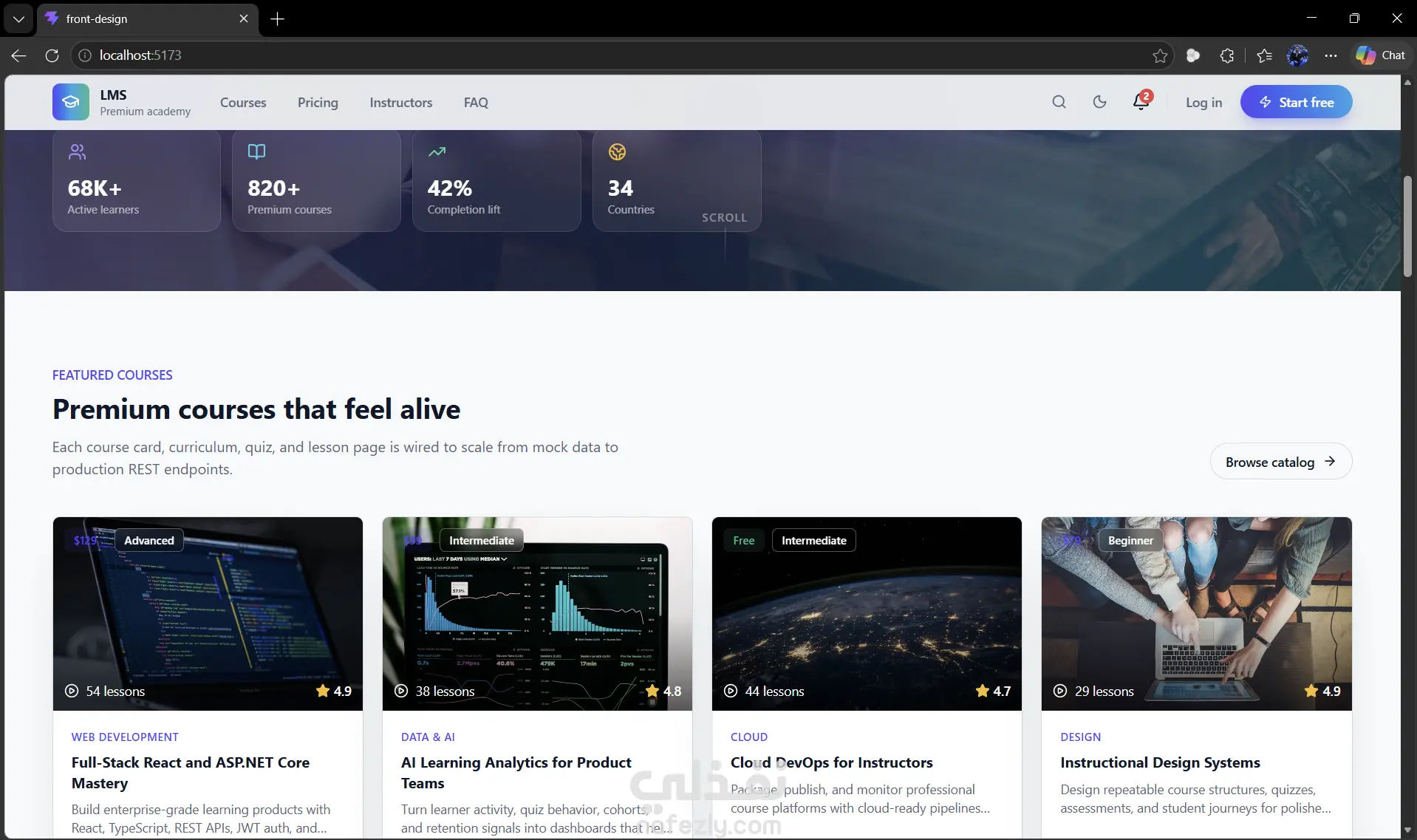This screenshot has height=840, width=1417.
Task: Close the front-design tab
Action: click(x=244, y=18)
